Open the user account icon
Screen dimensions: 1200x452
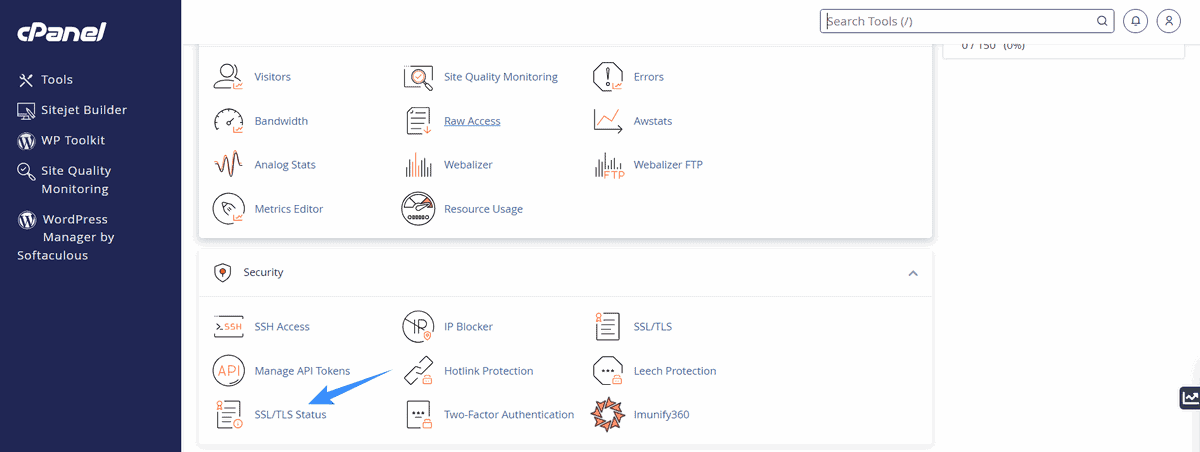coord(1169,21)
